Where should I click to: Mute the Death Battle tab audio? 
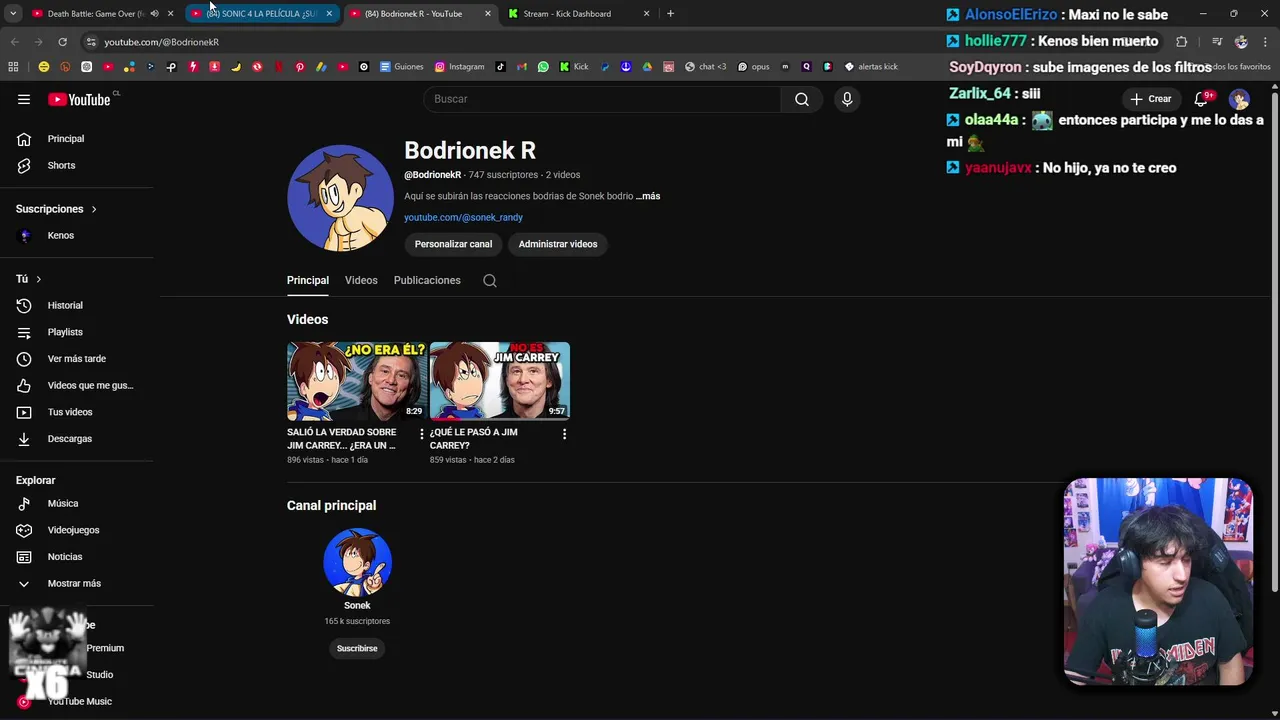point(154,14)
